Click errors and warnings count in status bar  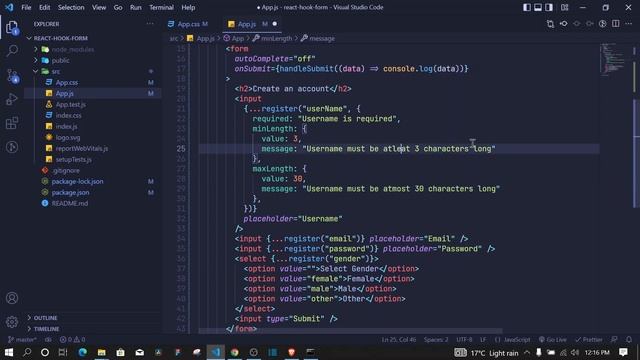tap(72, 340)
